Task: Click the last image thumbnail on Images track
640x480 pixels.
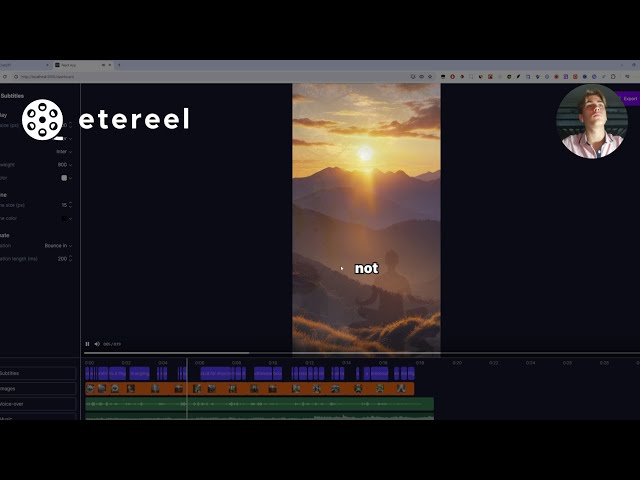Action: (x=401, y=389)
